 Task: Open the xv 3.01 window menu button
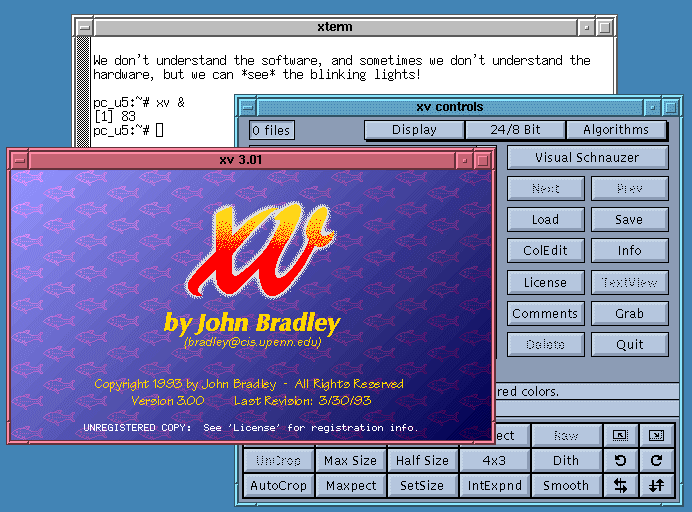point(19,160)
